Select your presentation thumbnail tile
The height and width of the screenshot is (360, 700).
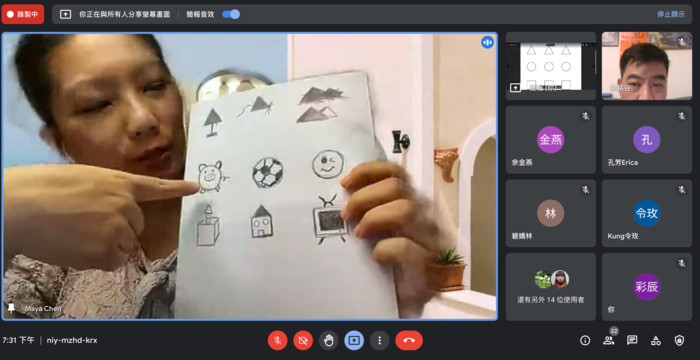tap(550, 66)
